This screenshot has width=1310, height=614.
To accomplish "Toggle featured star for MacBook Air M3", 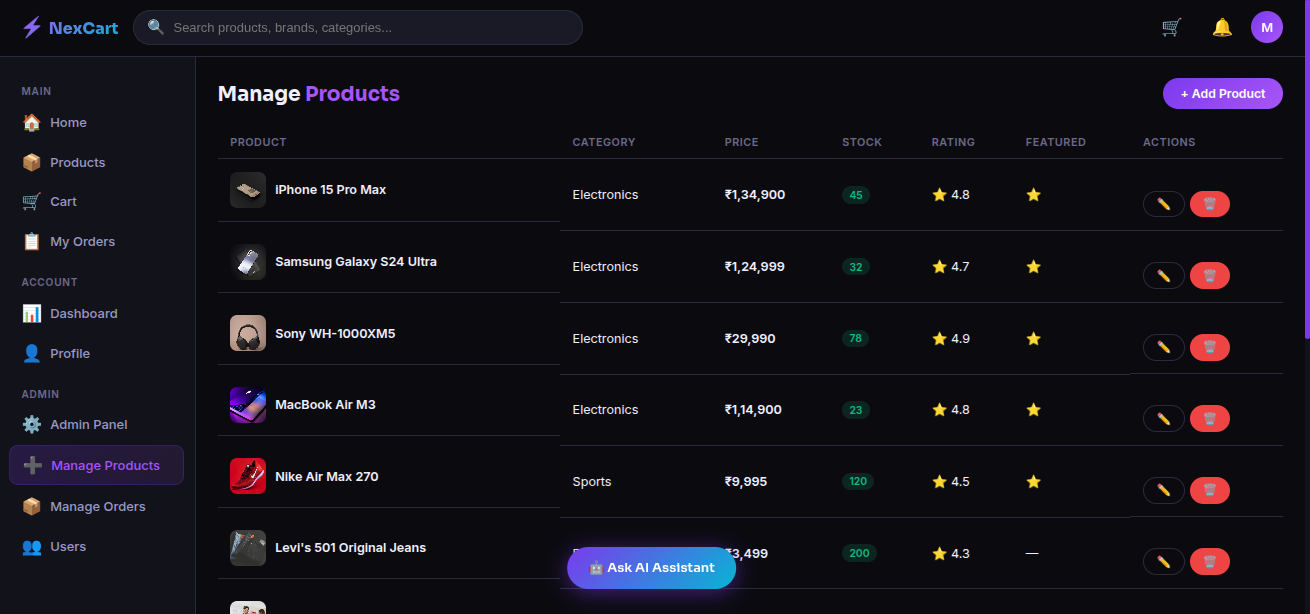I will point(1033,410).
